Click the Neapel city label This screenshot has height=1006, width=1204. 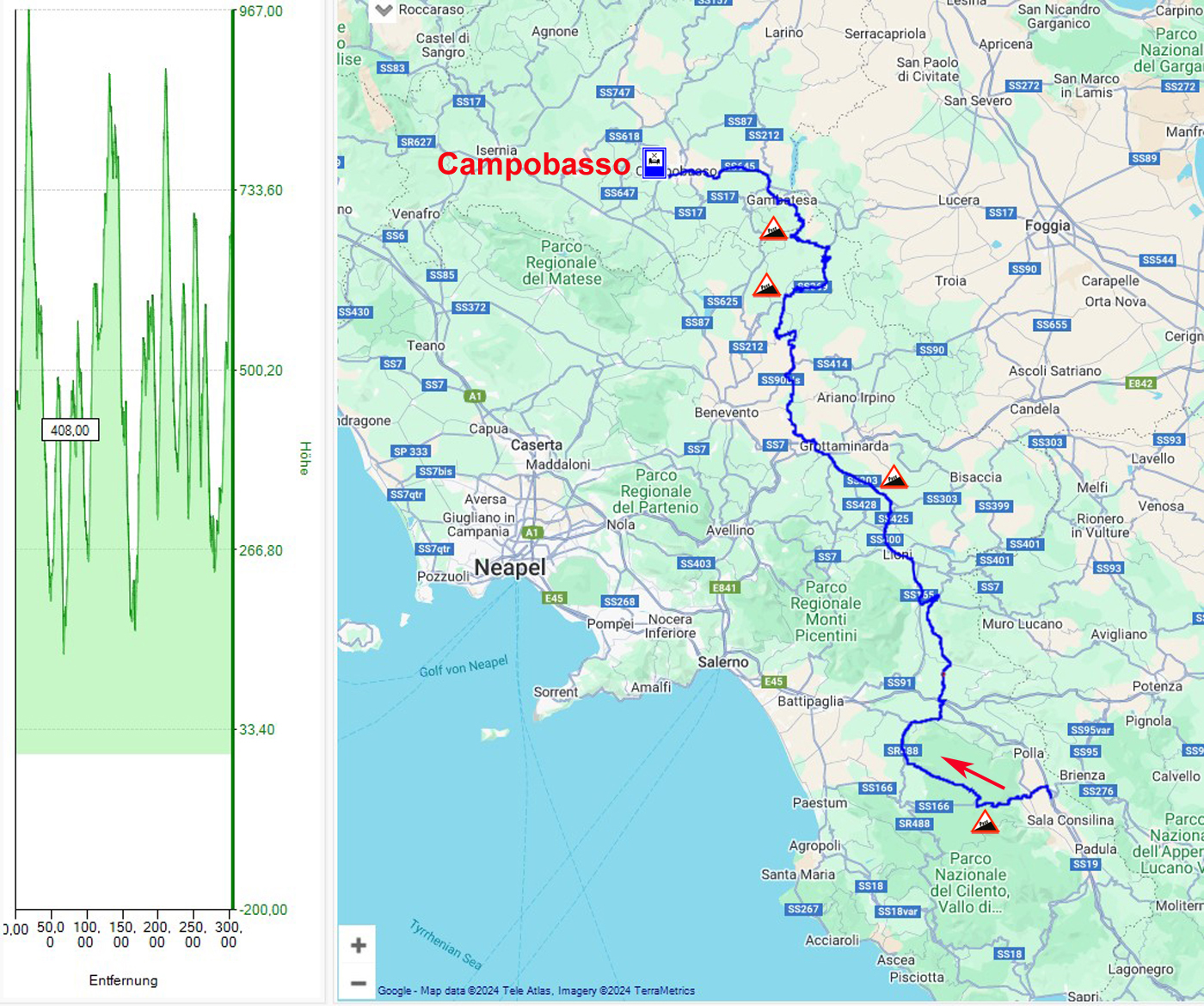click(x=510, y=567)
